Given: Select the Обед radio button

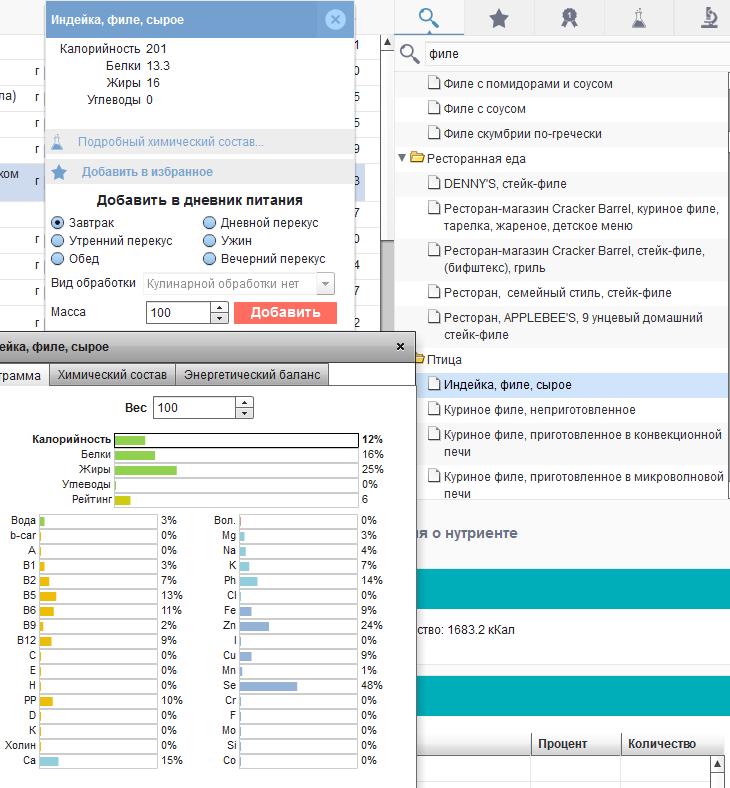Looking at the screenshot, I should pyautogui.click(x=58, y=259).
